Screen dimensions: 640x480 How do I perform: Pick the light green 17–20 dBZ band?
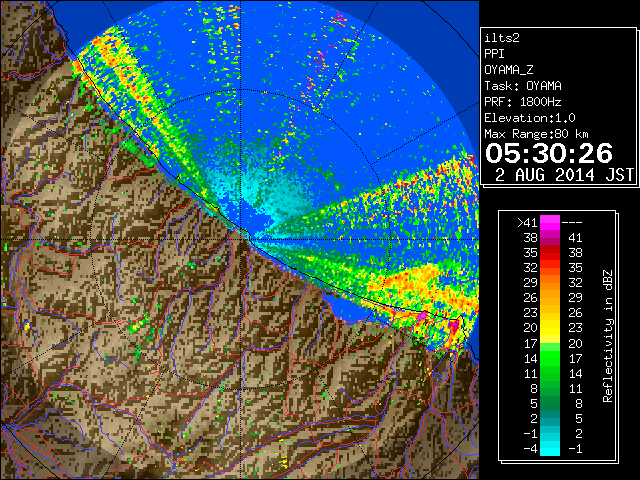550,343
